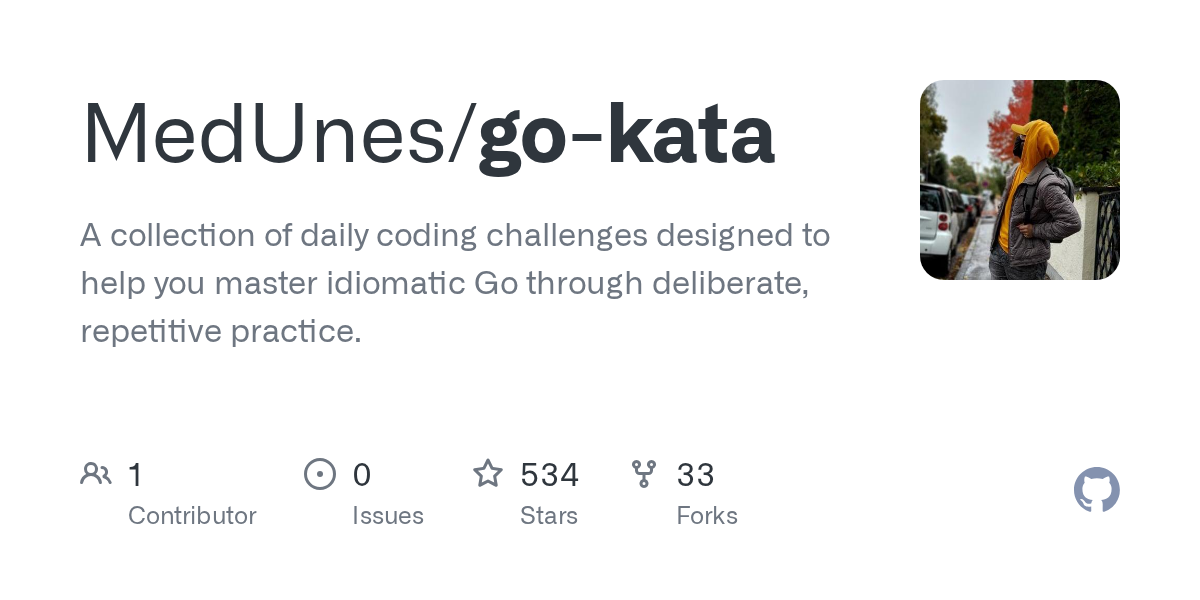
Task: Click the contributors people icon
Action: point(96,474)
